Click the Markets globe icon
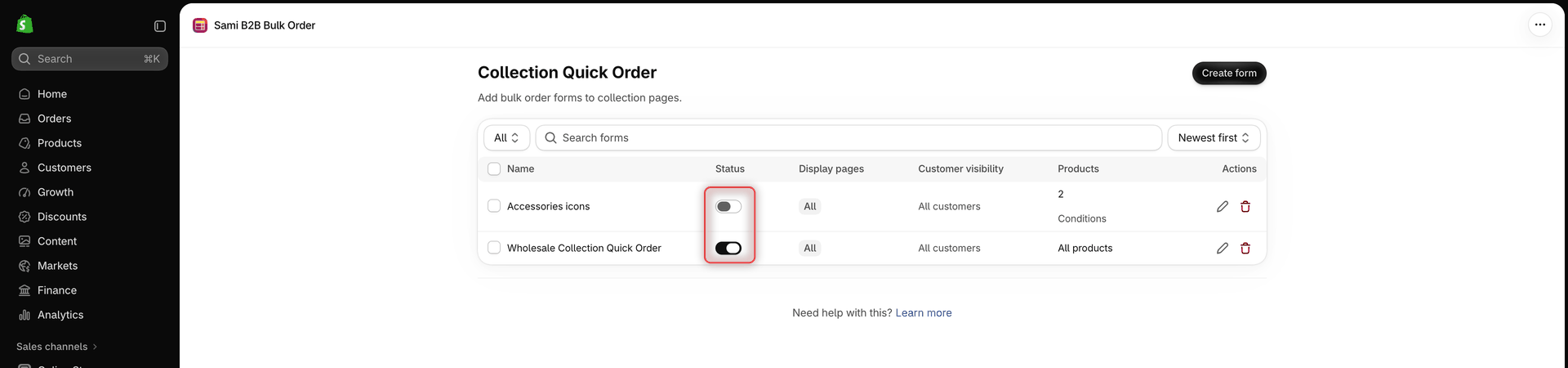 pos(24,266)
